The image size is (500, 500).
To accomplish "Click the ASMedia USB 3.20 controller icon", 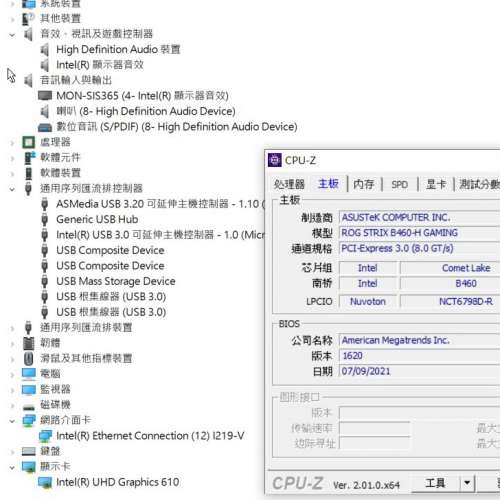I will pos(45,204).
